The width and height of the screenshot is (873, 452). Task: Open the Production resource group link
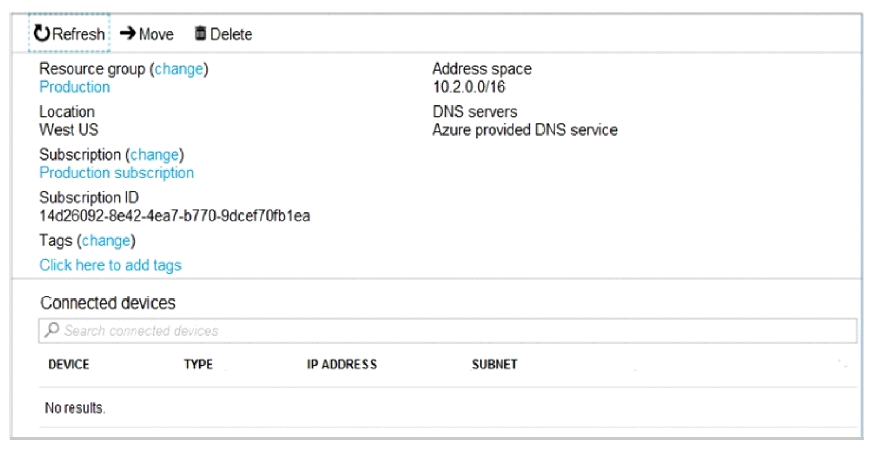pyautogui.click(x=75, y=87)
